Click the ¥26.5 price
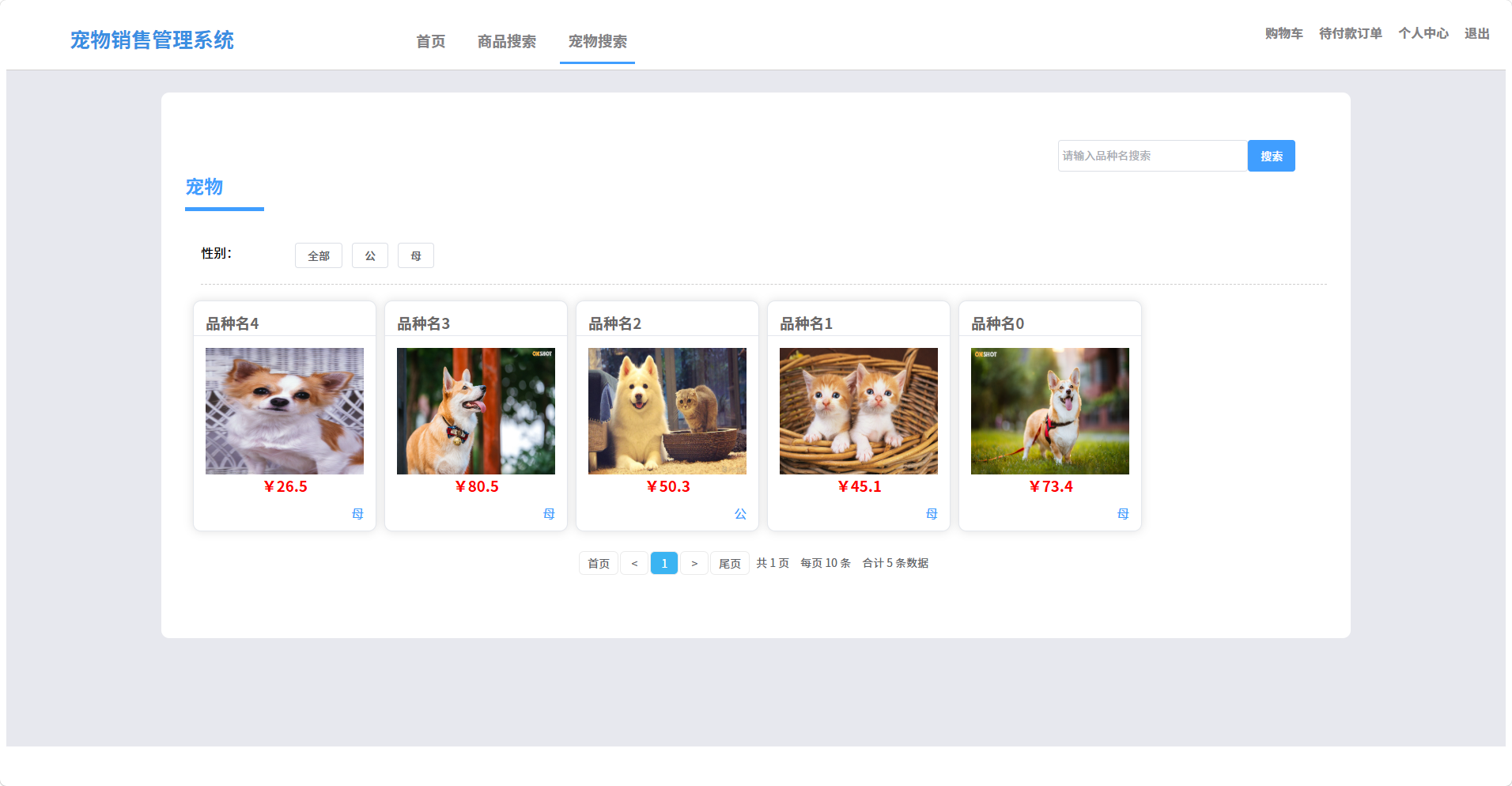The height and width of the screenshot is (786, 1512). (x=285, y=486)
